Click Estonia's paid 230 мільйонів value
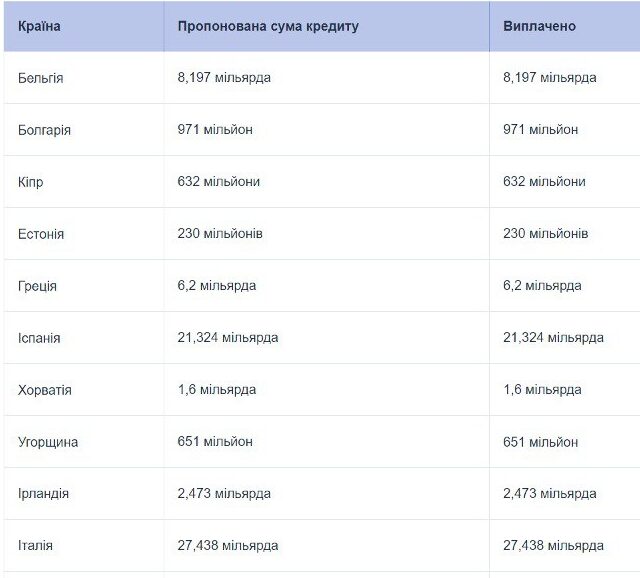 click(x=545, y=233)
